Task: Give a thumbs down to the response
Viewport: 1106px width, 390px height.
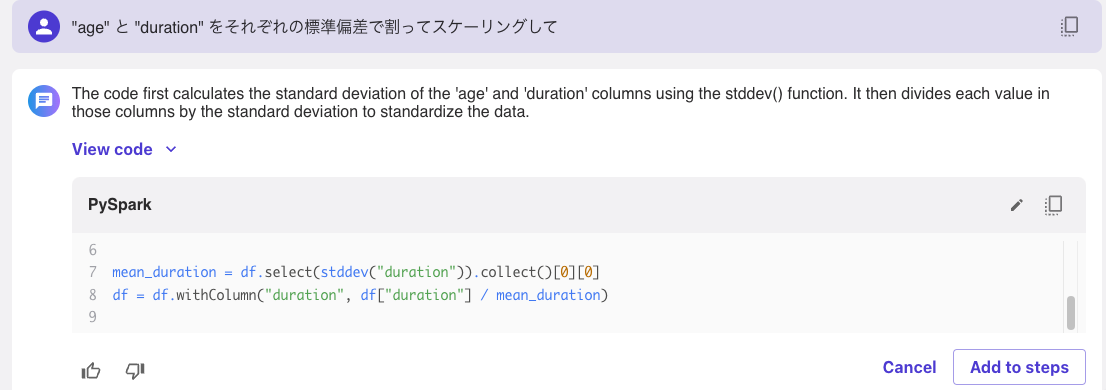Action: [135, 370]
